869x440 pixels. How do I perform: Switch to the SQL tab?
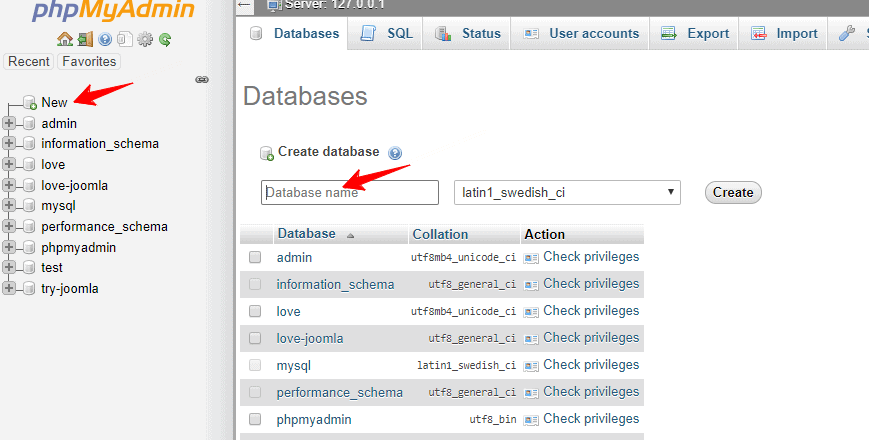point(387,34)
